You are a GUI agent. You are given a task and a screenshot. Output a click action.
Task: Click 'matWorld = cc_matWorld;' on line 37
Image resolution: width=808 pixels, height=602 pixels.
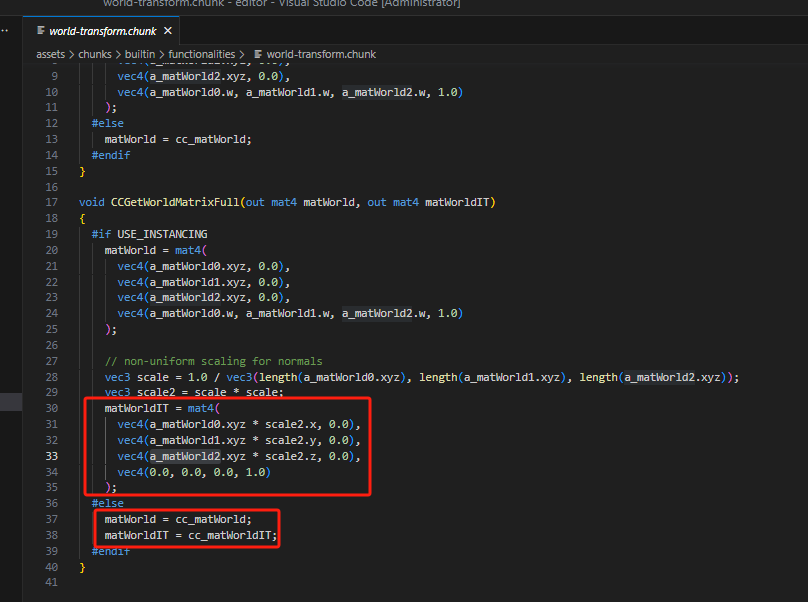(178, 519)
